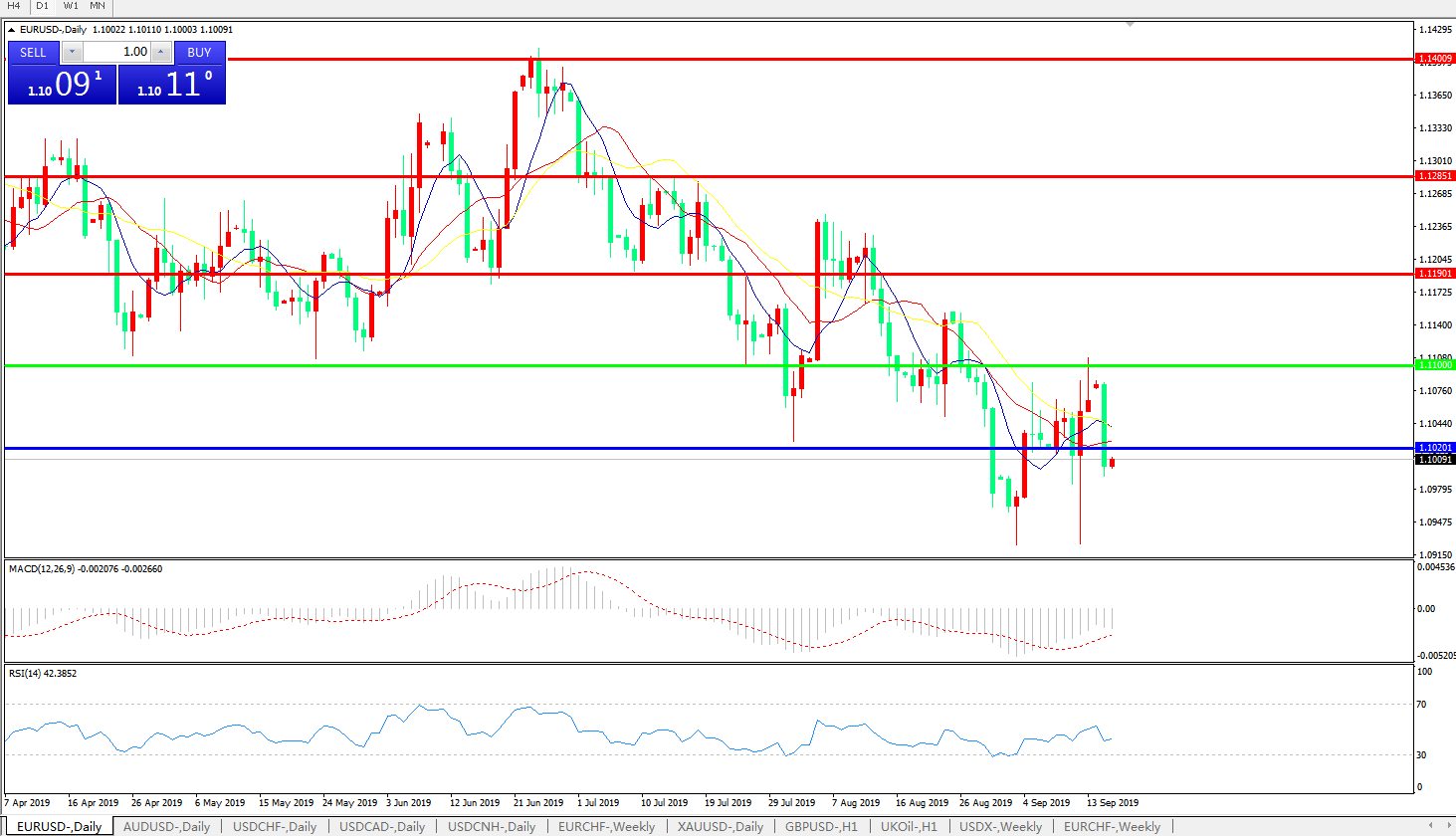The height and width of the screenshot is (836, 1456).
Task: Switch to H4 timeframe
Action: pyautogui.click(x=14, y=6)
